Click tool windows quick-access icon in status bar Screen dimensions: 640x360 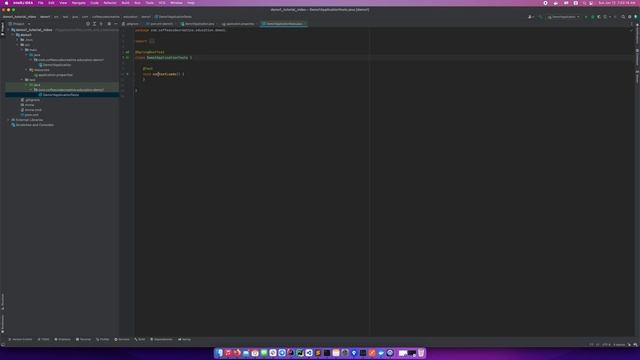click(3, 344)
